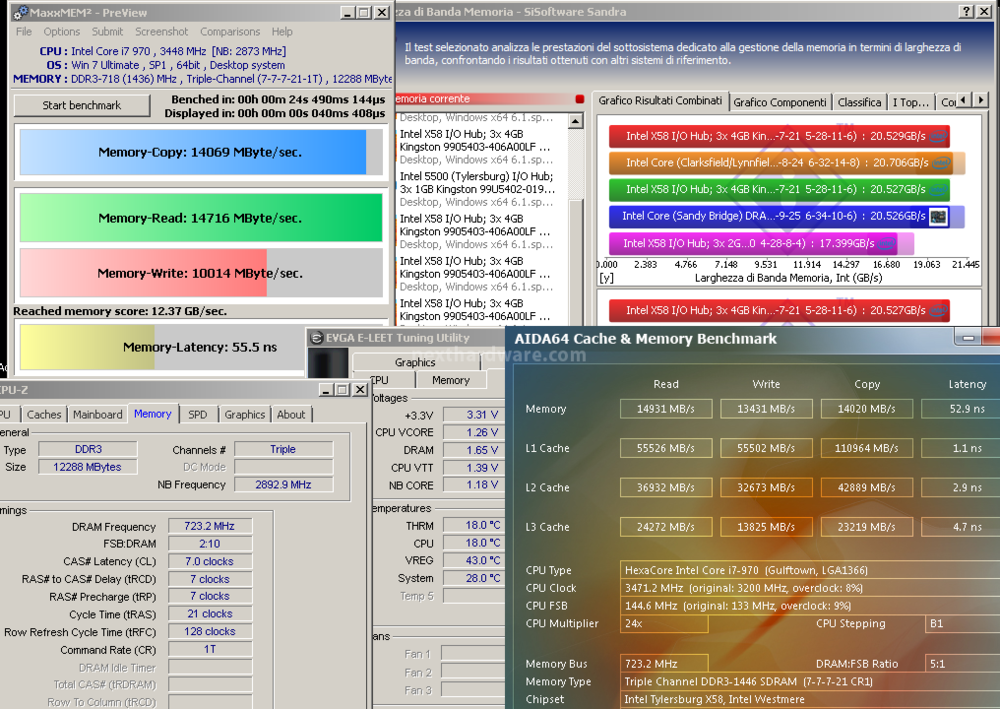Click the EVGA VREG temperature '43.0 °C'

click(x=474, y=560)
